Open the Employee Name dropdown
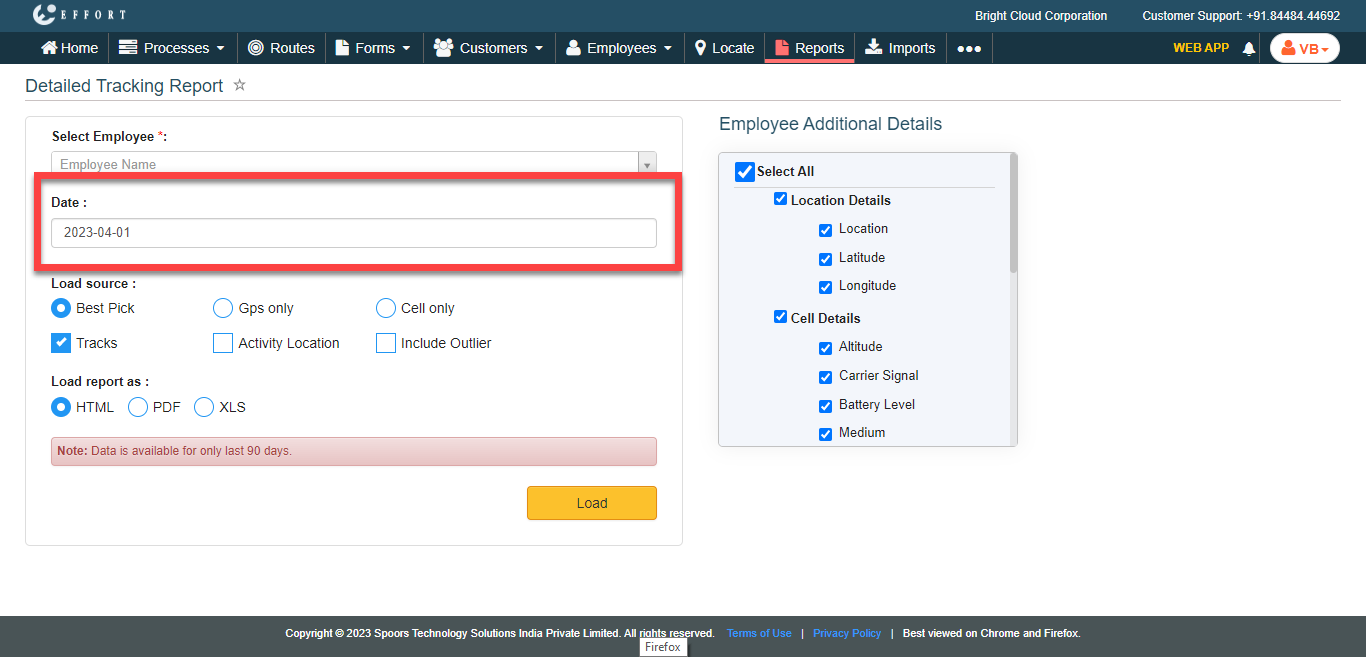The height and width of the screenshot is (657, 1366). 353,164
